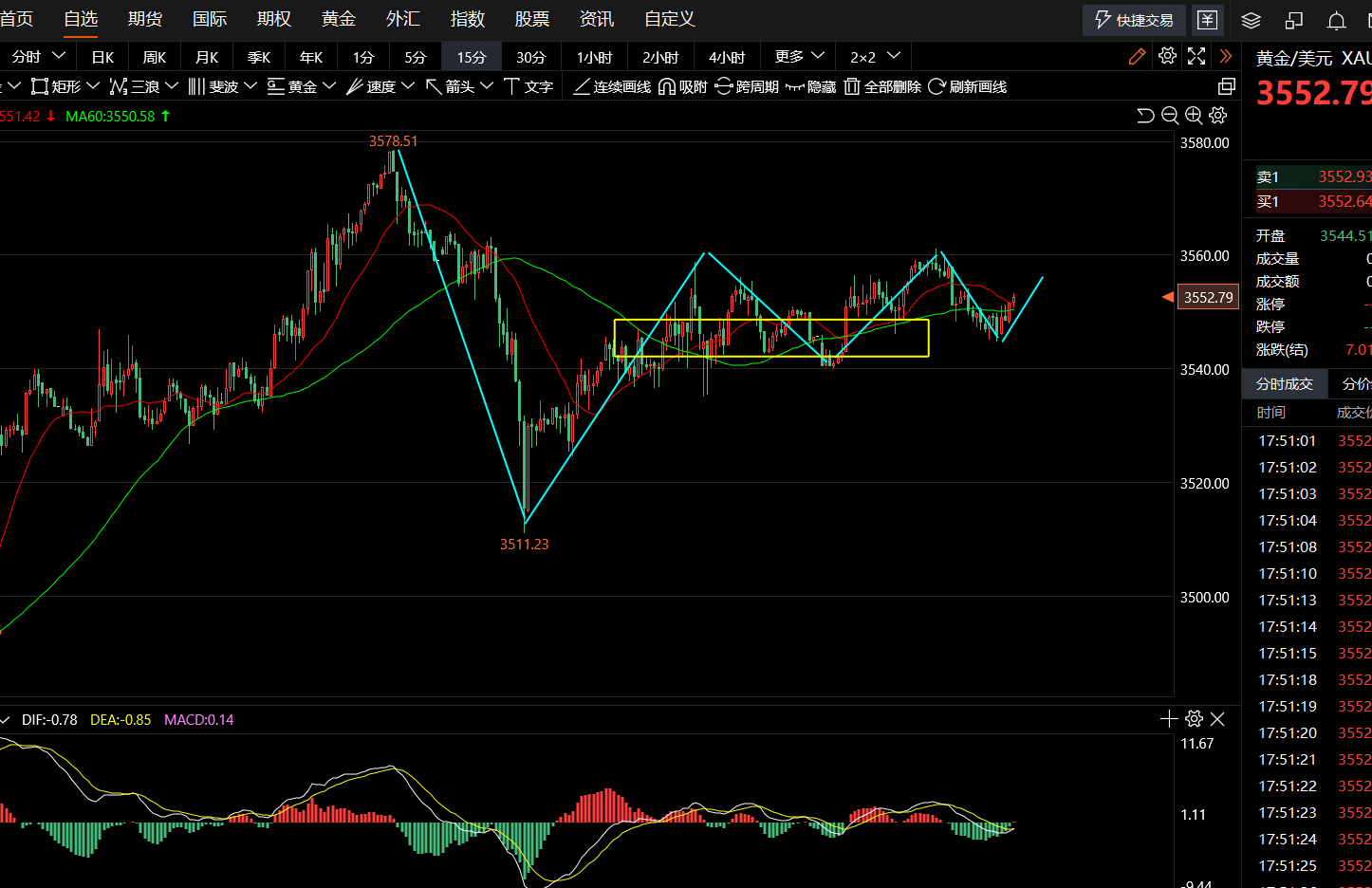Open the 国际 international tab

[x=210, y=19]
